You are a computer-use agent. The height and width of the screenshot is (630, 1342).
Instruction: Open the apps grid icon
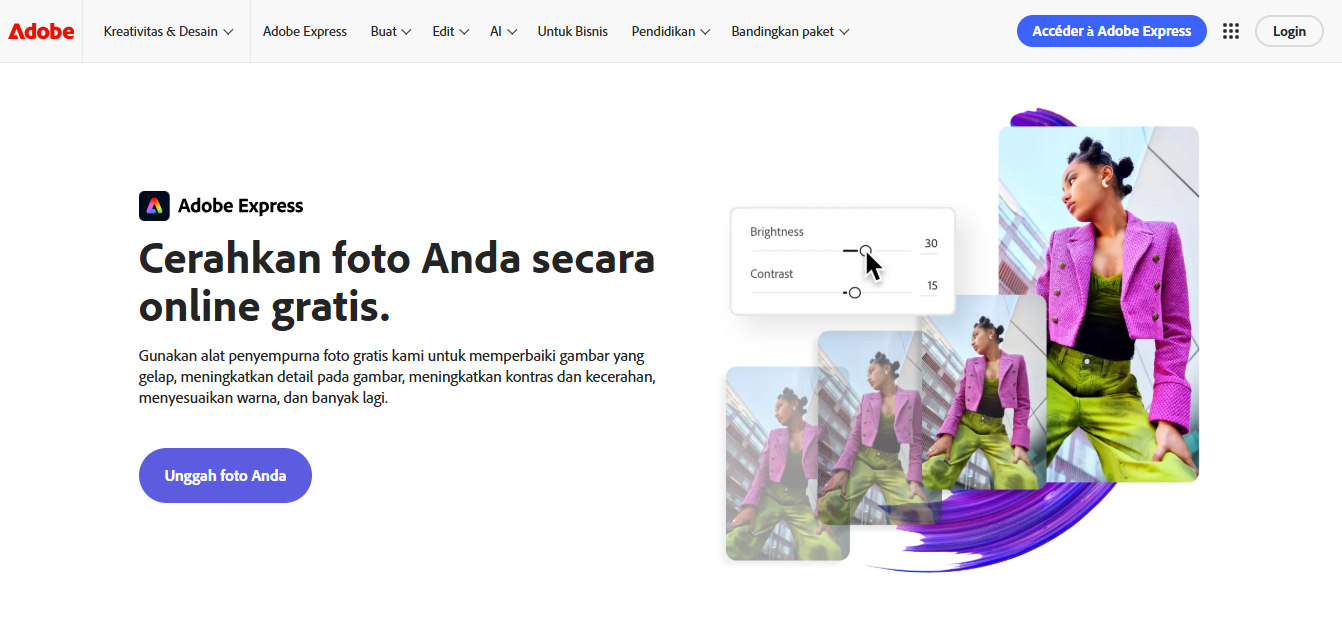click(x=1231, y=31)
